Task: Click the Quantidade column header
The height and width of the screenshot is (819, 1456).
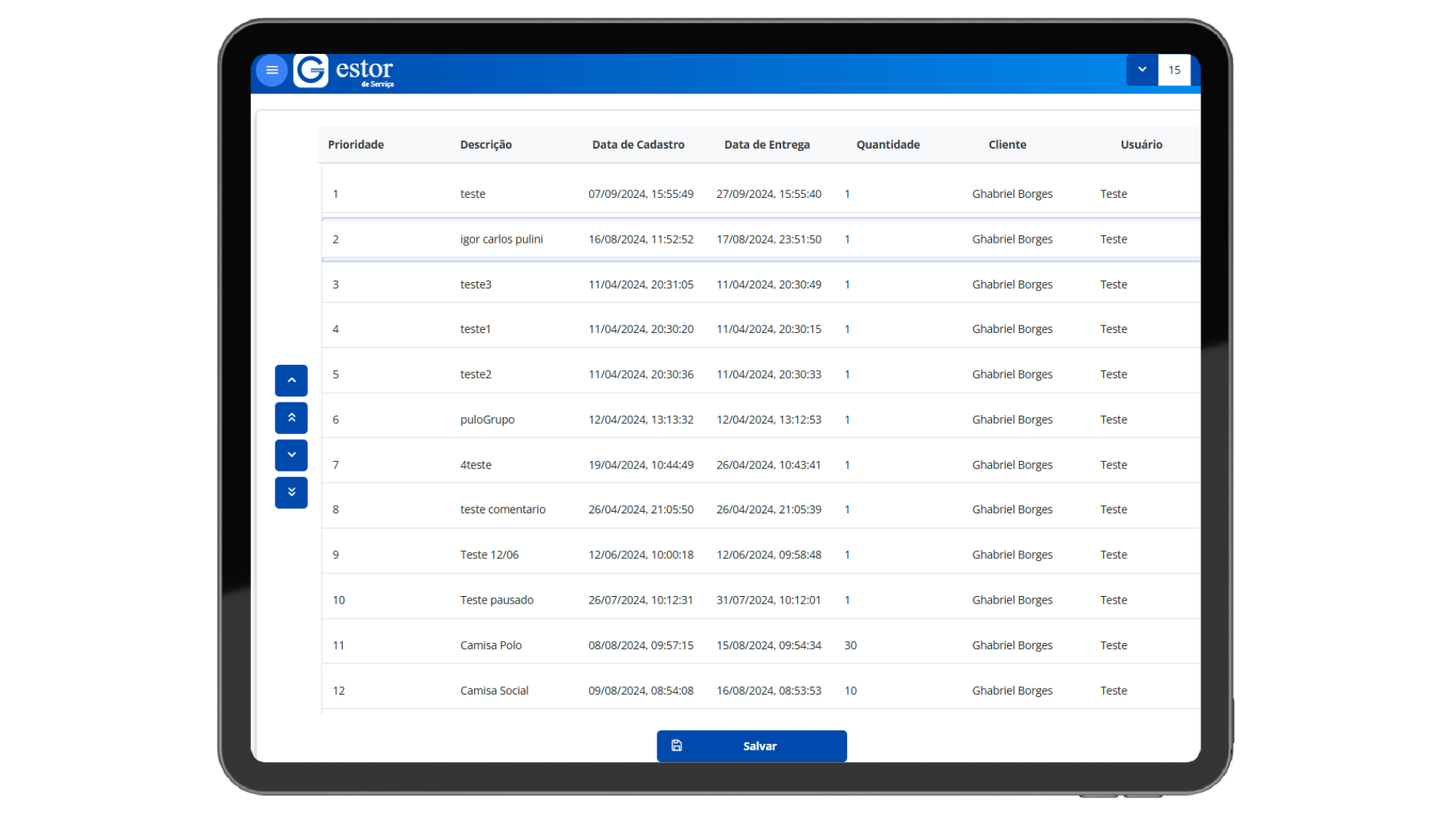Action: tap(888, 144)
